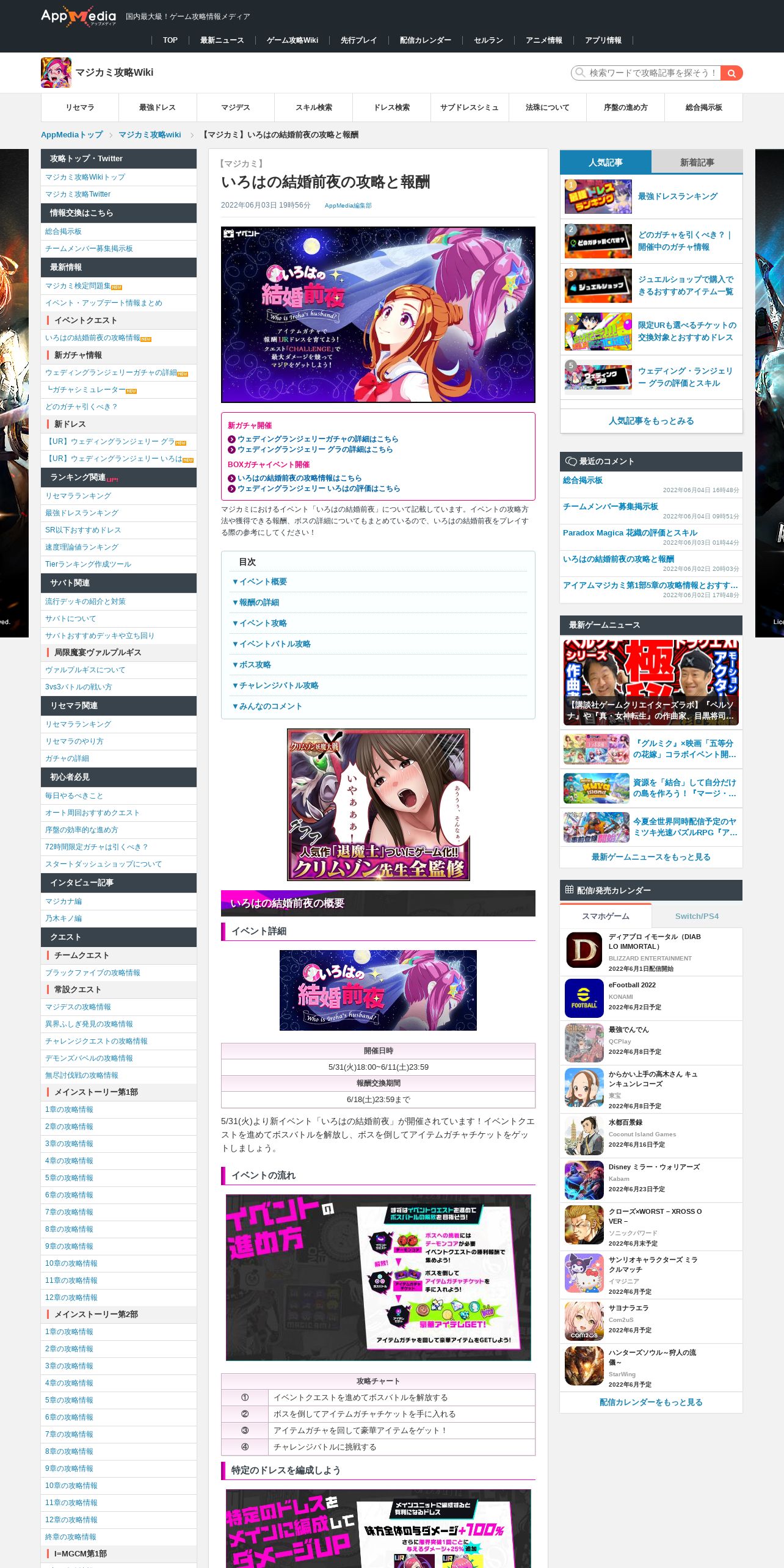784x1568 pixels.
Task: Open the ジュエルショップ ranking thumbnail
Action: [x=598, y=285]
